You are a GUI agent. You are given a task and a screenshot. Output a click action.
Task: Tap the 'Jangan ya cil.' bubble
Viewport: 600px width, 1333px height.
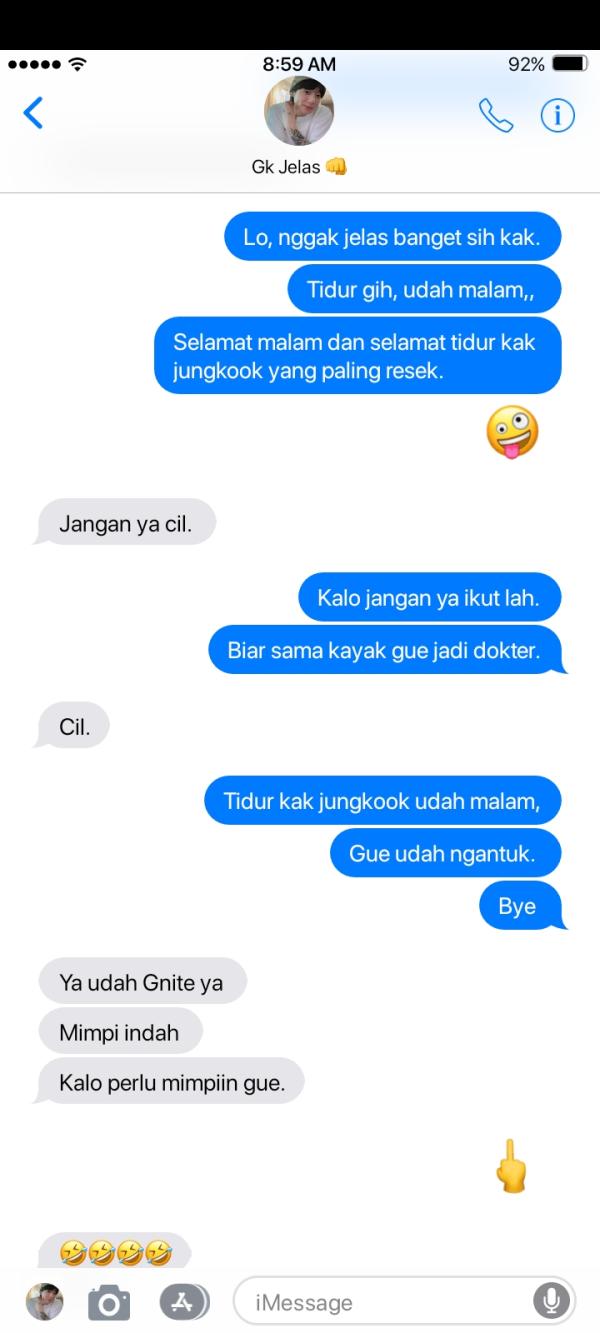[x=125, y=523]
